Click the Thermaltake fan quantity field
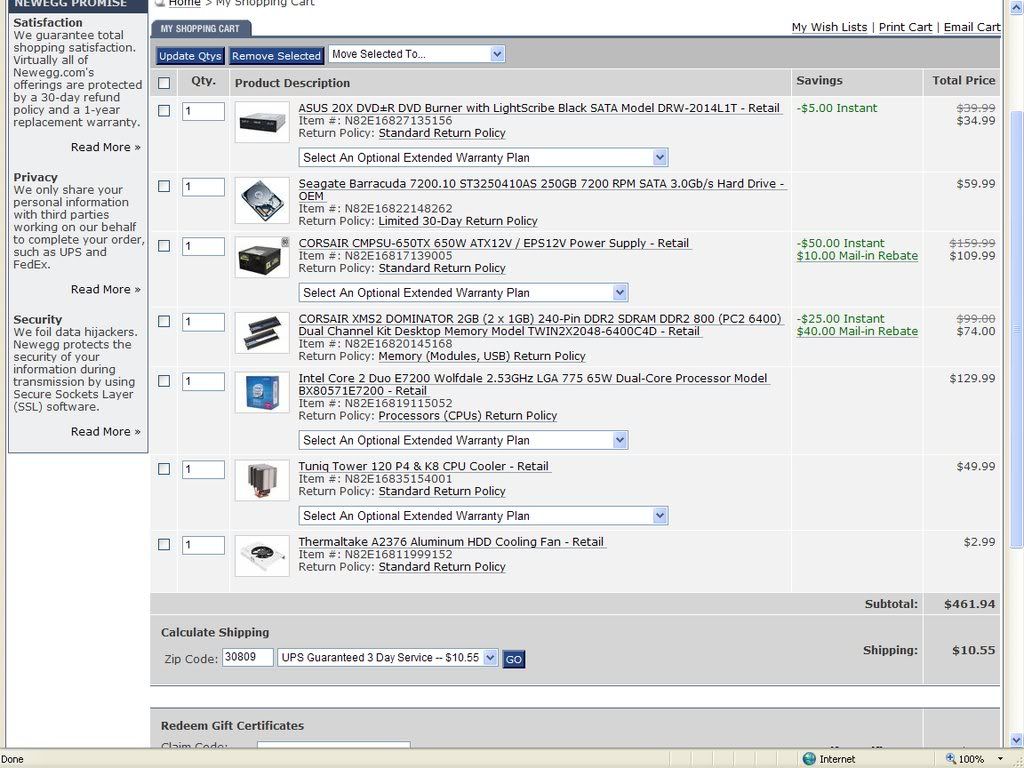The height and width of the screenshot is (768, 1024). [x=203, y=545]
